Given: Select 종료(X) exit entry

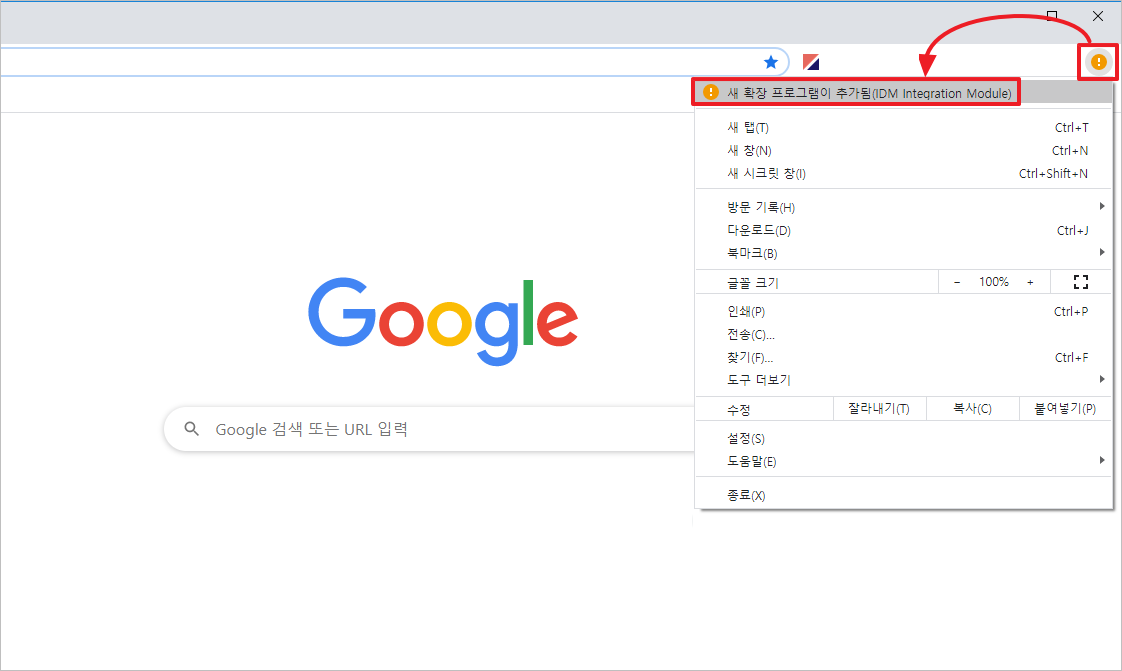Looking at the screenshot, I should [x=904, y=495].
